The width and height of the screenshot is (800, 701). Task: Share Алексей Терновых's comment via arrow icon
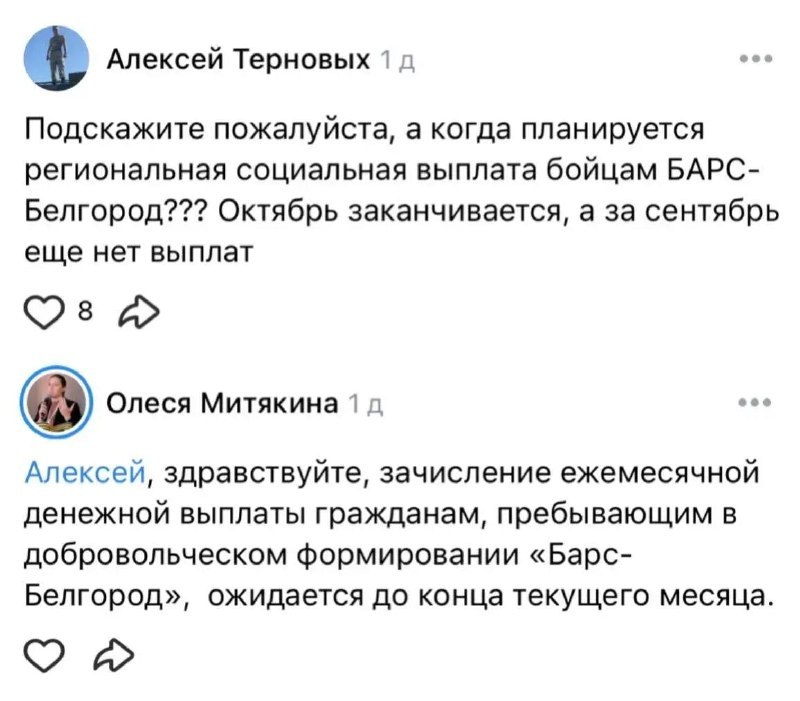tap(138, 311)
